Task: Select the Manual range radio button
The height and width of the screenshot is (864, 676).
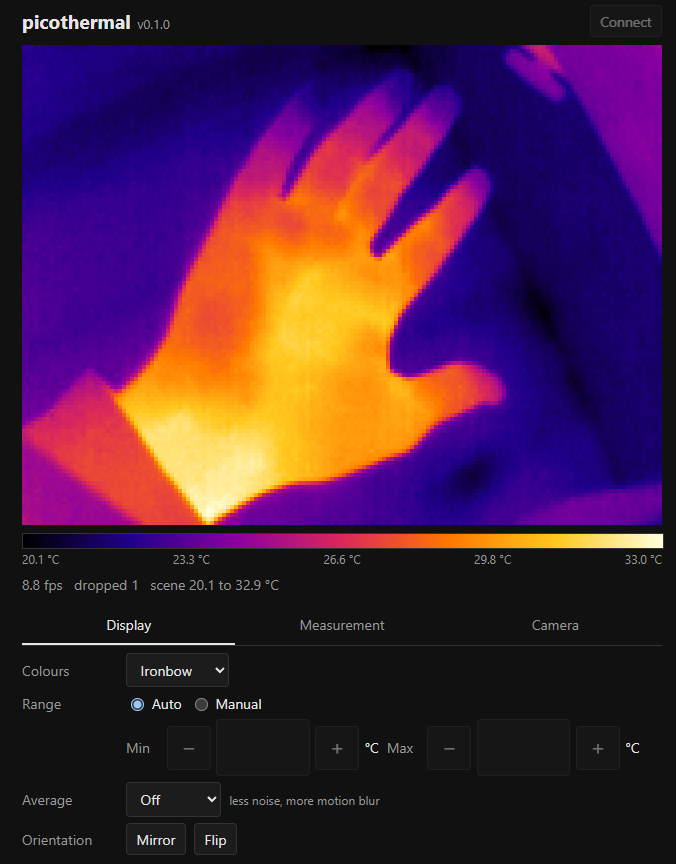Action: [x=202, y=704]
